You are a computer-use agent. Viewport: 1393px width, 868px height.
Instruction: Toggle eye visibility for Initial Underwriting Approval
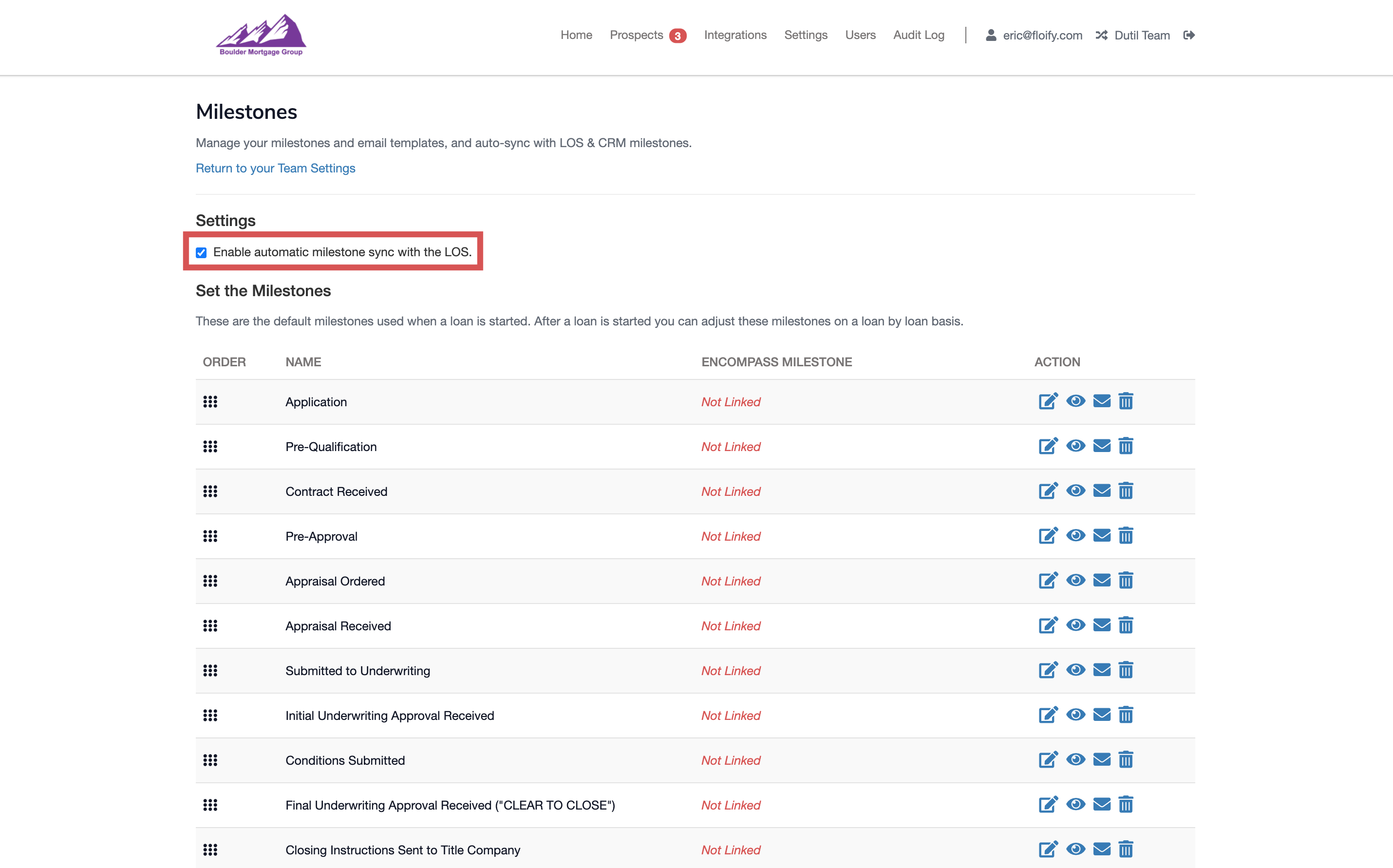pyautogui.click(x=1075, y=715)
